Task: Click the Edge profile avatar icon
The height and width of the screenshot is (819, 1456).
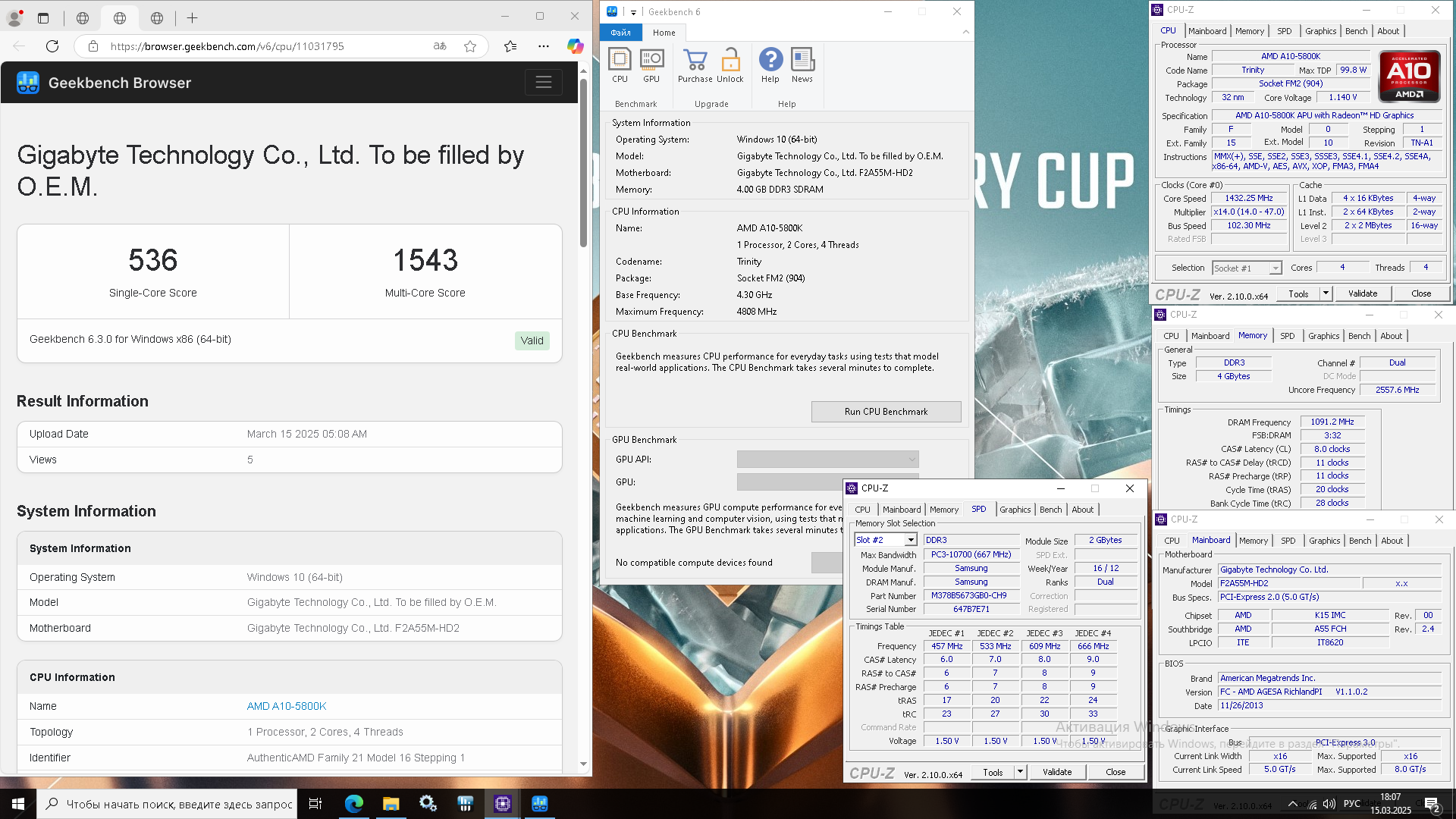Action: click(14, 17)
